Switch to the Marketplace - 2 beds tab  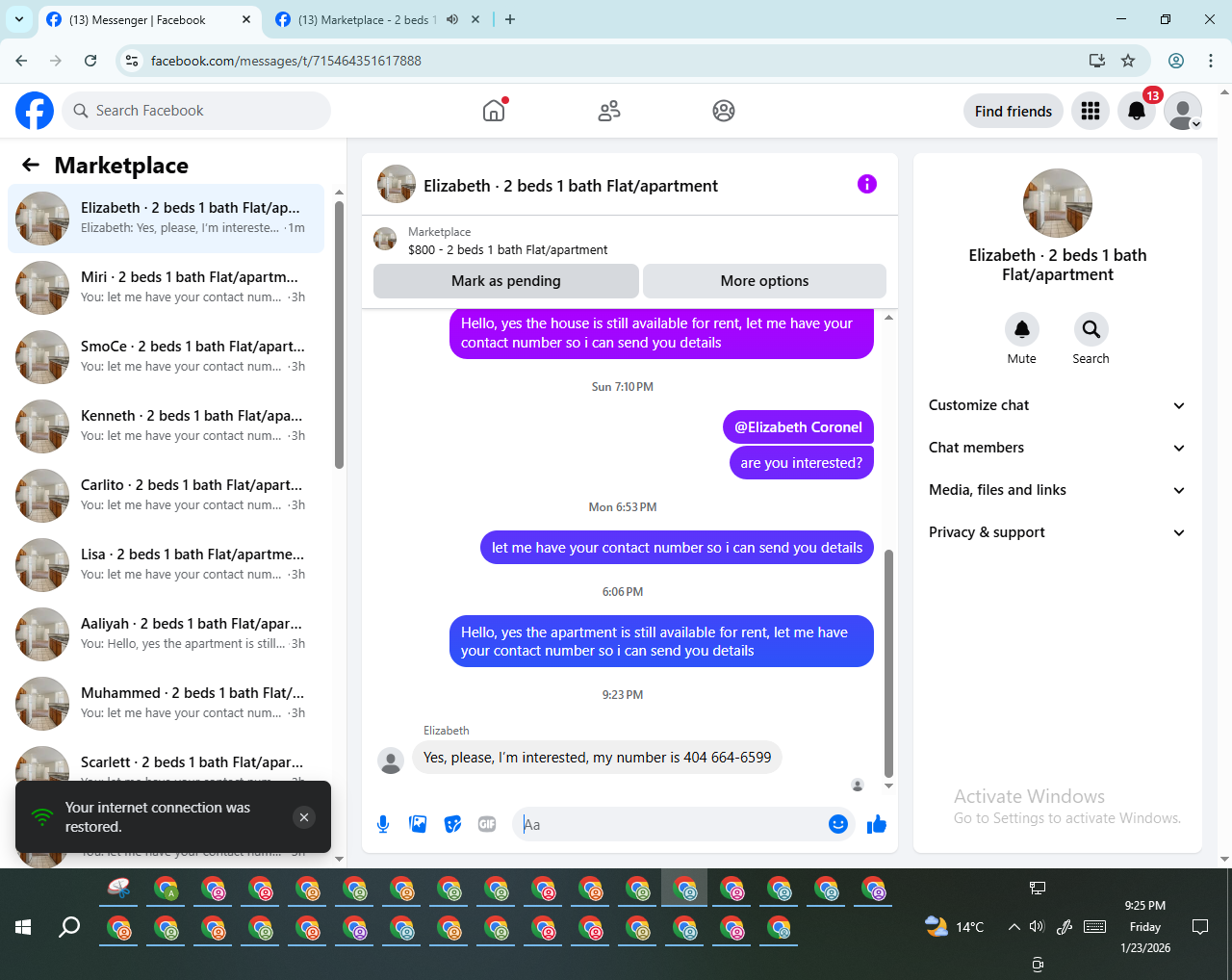pyautogui.click(x=366, y=19)
